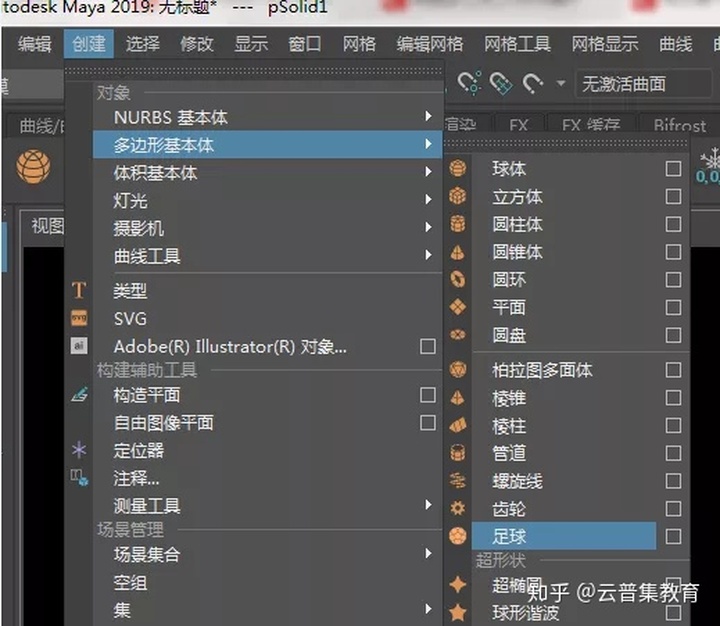This screenshot has height=626, width=720.
Task: Click the prism icon next to 棱柱
Action: (457, 425)
